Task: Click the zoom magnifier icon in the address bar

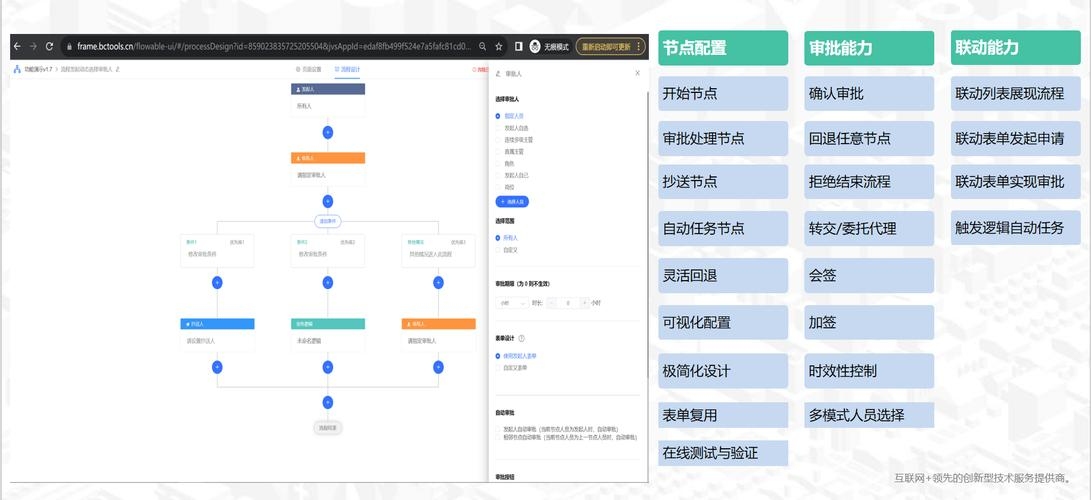Action: click(x=482, y=47)
